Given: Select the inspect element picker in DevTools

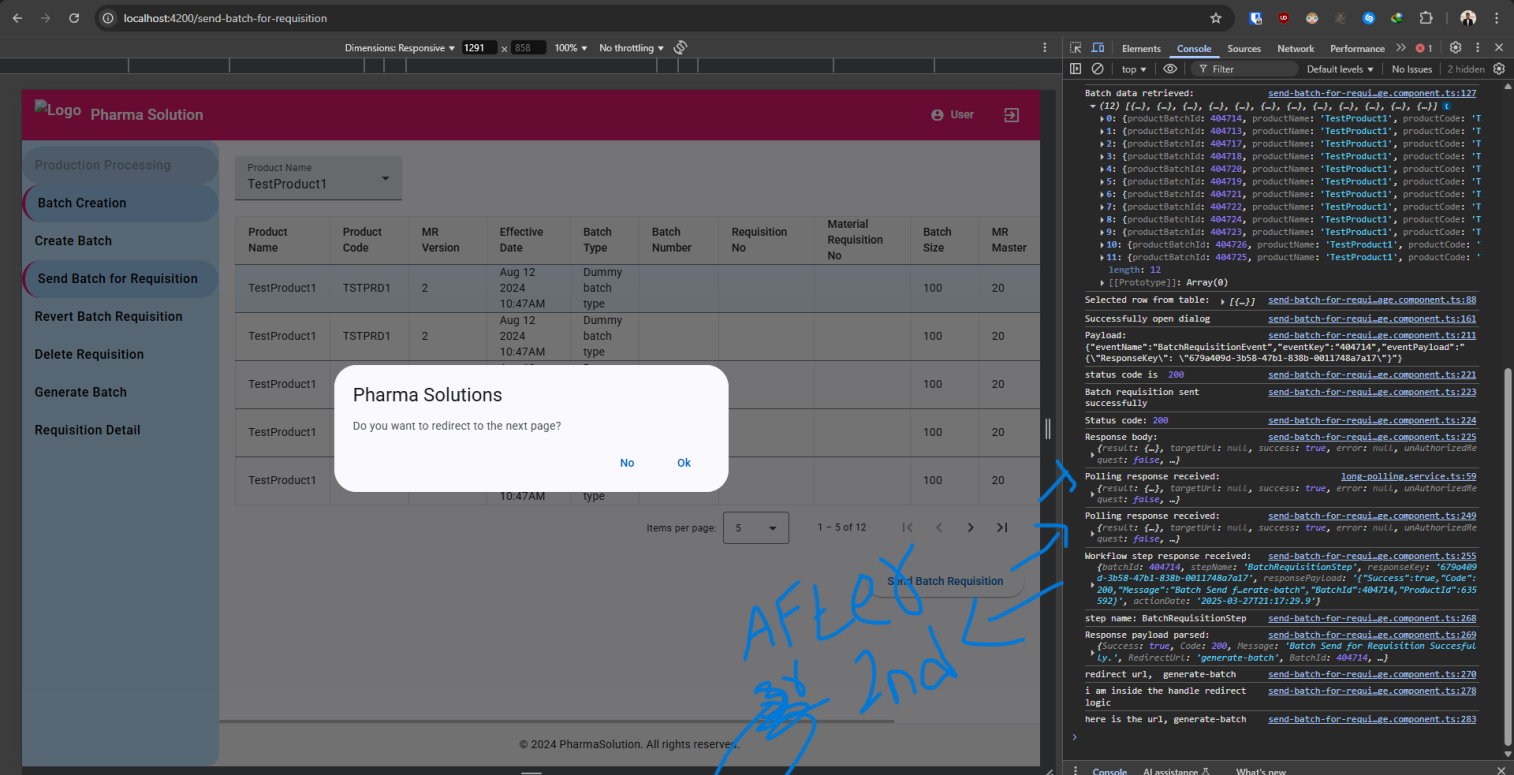Looking at the screenshot, I should coord(1076,48).
